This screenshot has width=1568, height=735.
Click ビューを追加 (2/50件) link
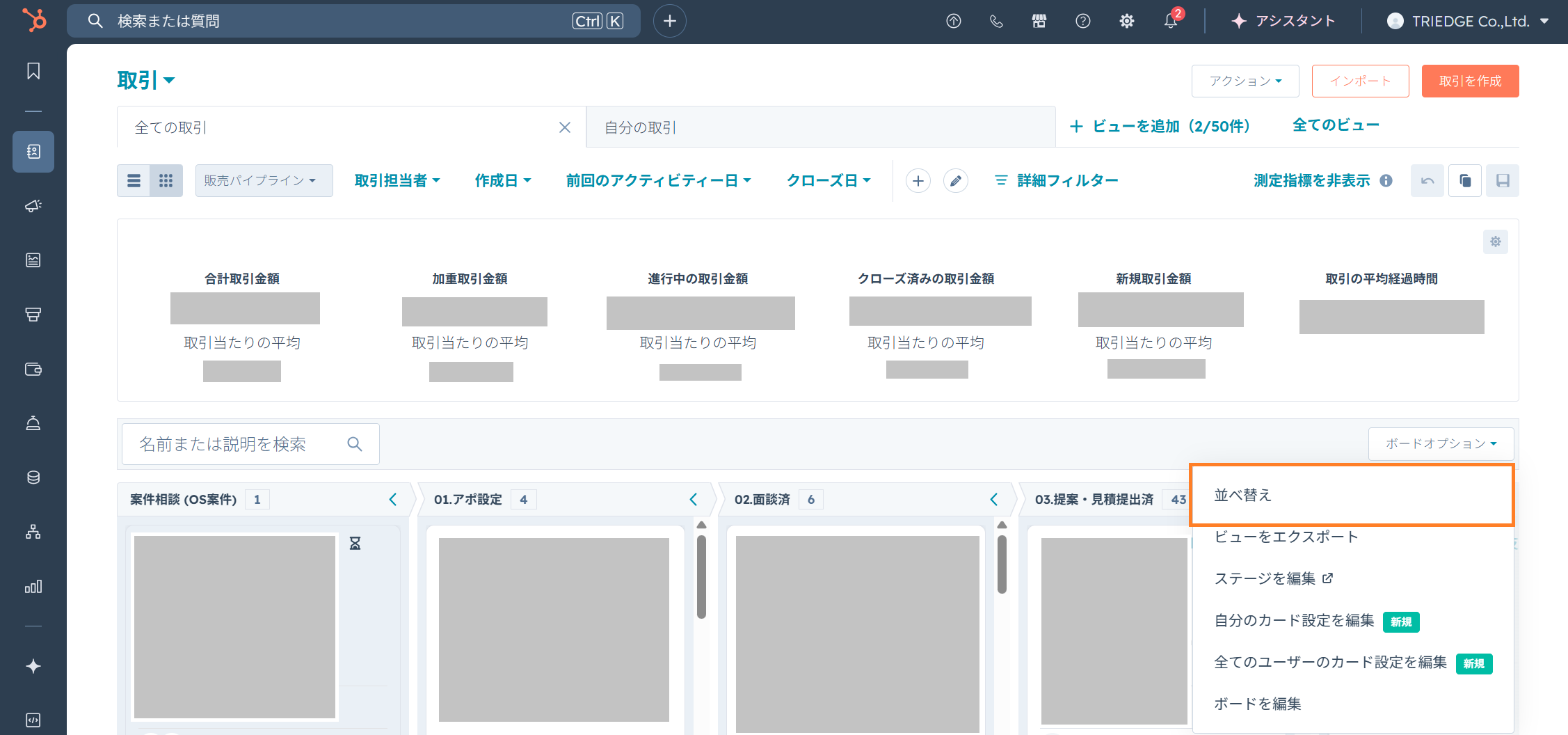pos(1160,126)
